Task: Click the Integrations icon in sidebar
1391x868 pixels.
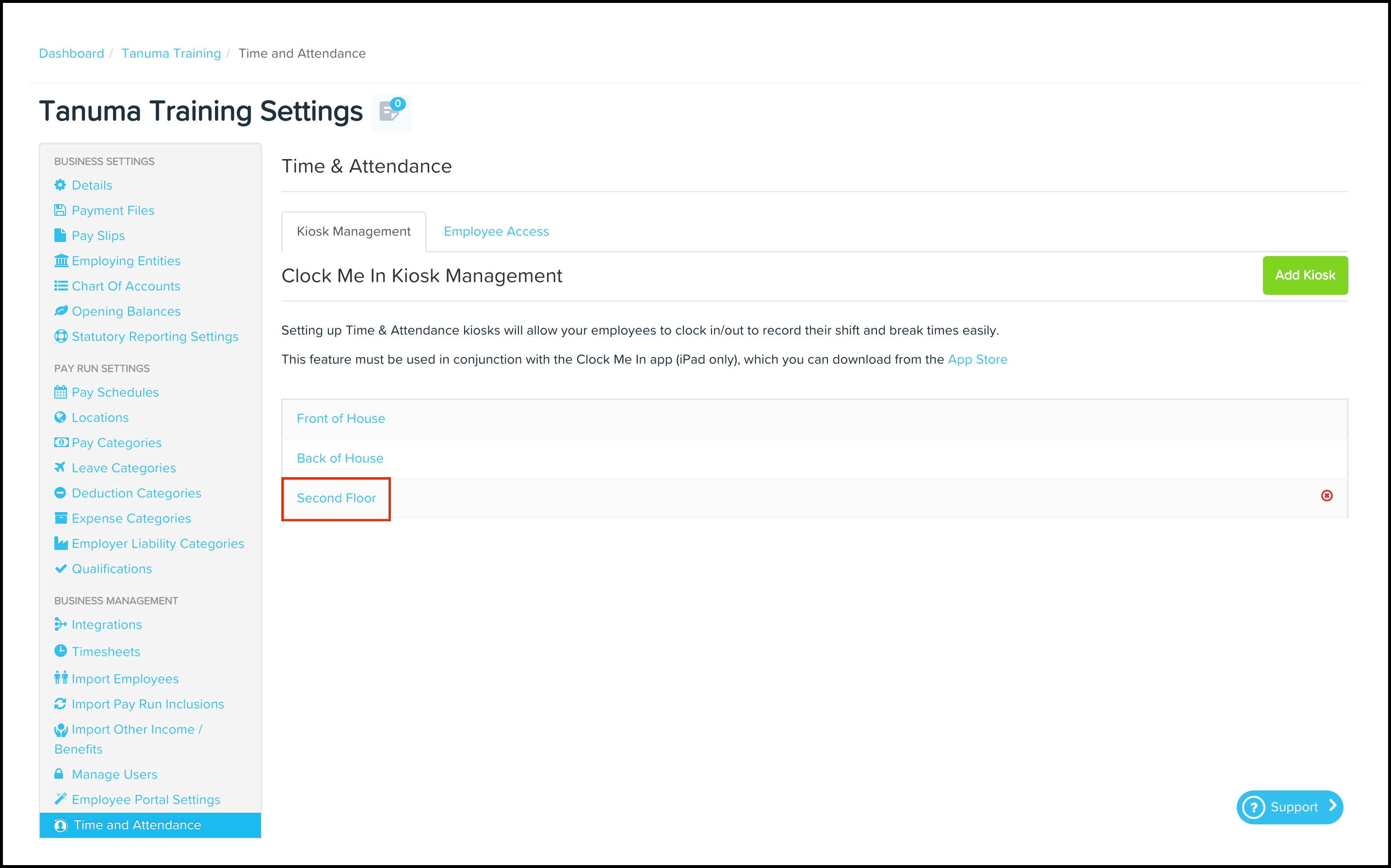Action: 60,624
